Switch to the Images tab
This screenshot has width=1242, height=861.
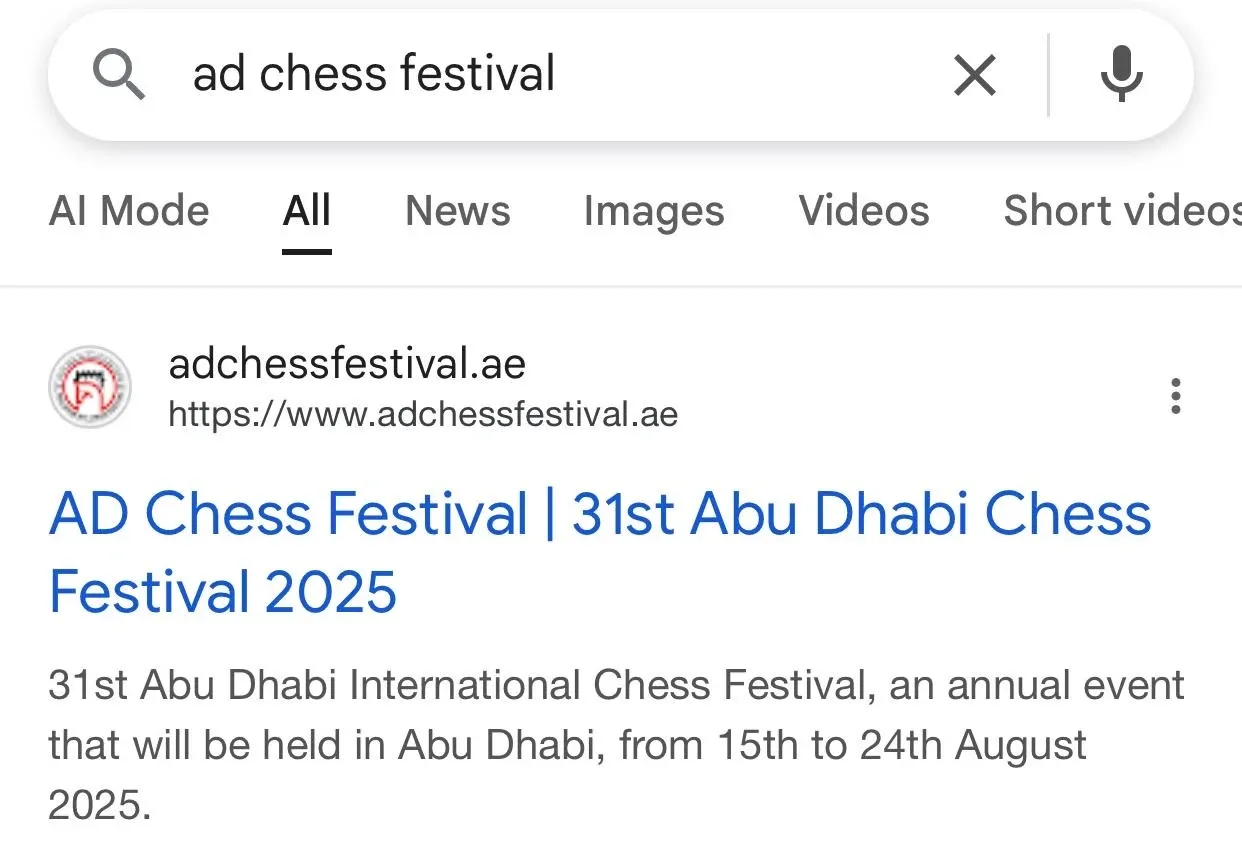click(x=654, y=211)
